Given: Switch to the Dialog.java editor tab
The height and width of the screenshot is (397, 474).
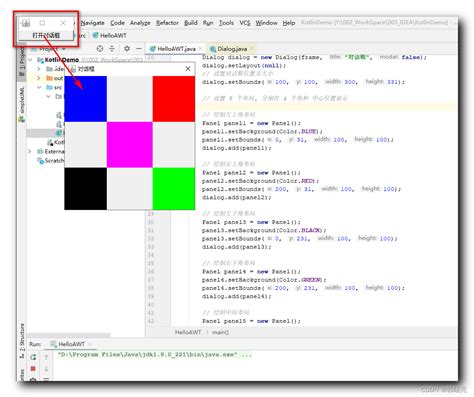Looking at the screenshot, I should coord(232,49).
